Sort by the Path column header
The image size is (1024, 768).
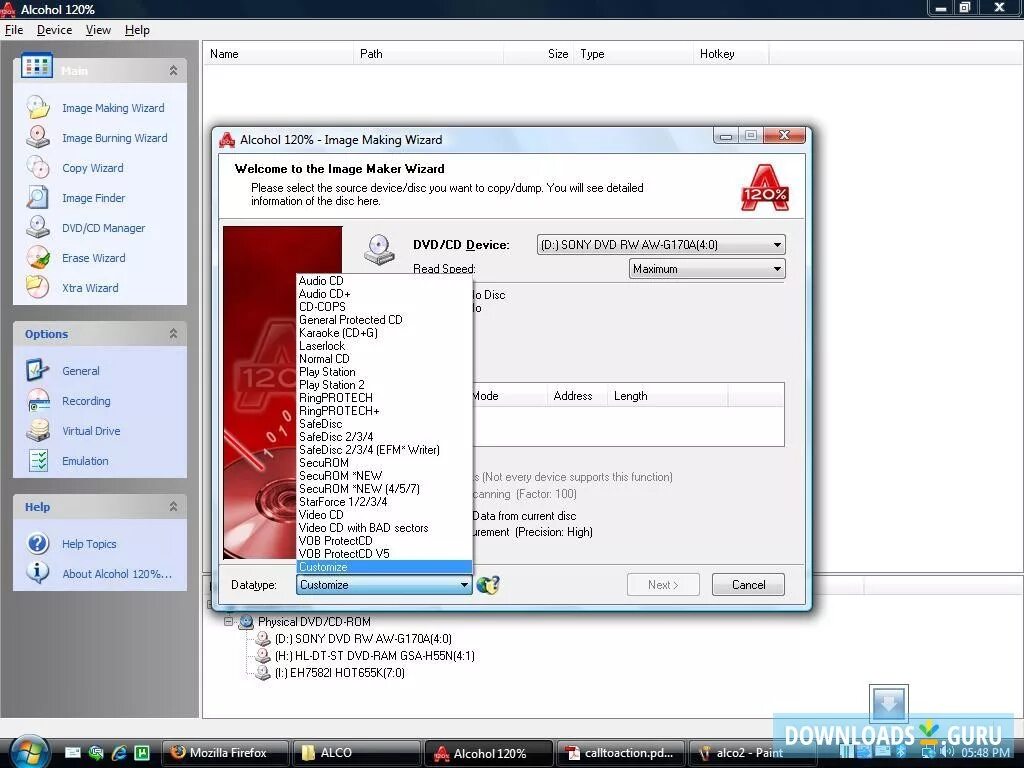click(428, 54)
